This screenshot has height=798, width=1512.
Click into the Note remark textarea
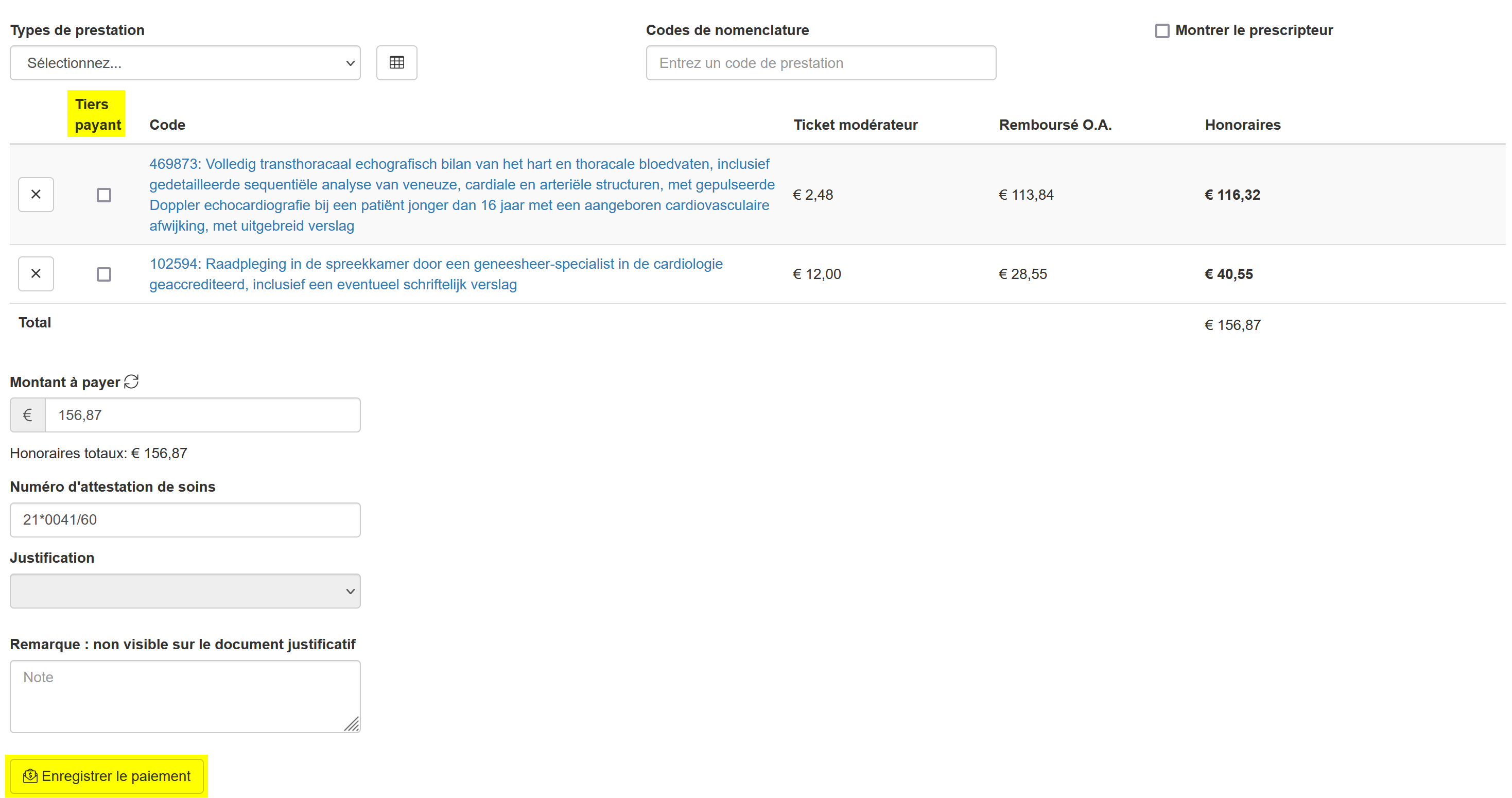(185, 696)
